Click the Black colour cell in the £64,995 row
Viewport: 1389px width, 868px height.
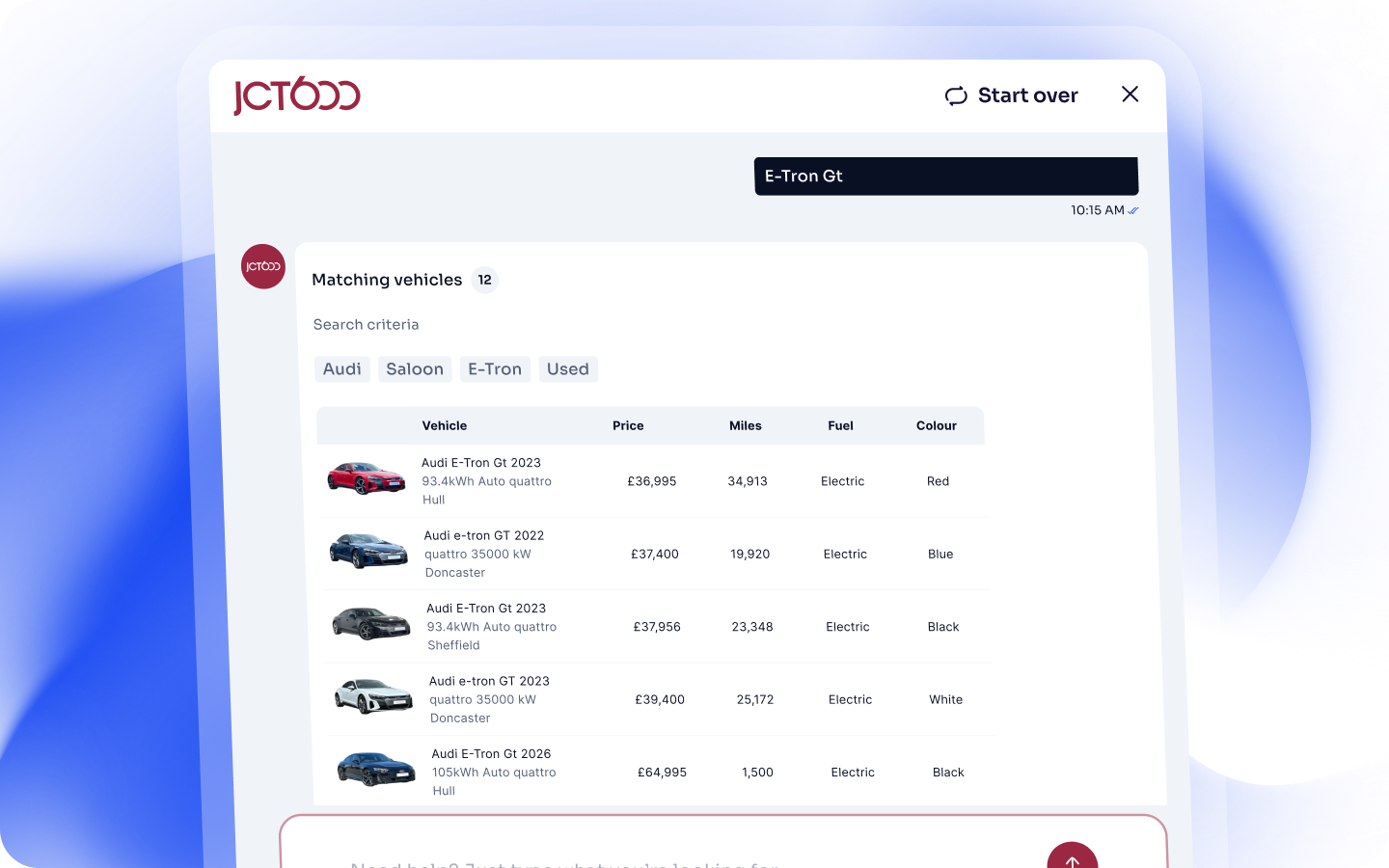[x=948, y=773]
